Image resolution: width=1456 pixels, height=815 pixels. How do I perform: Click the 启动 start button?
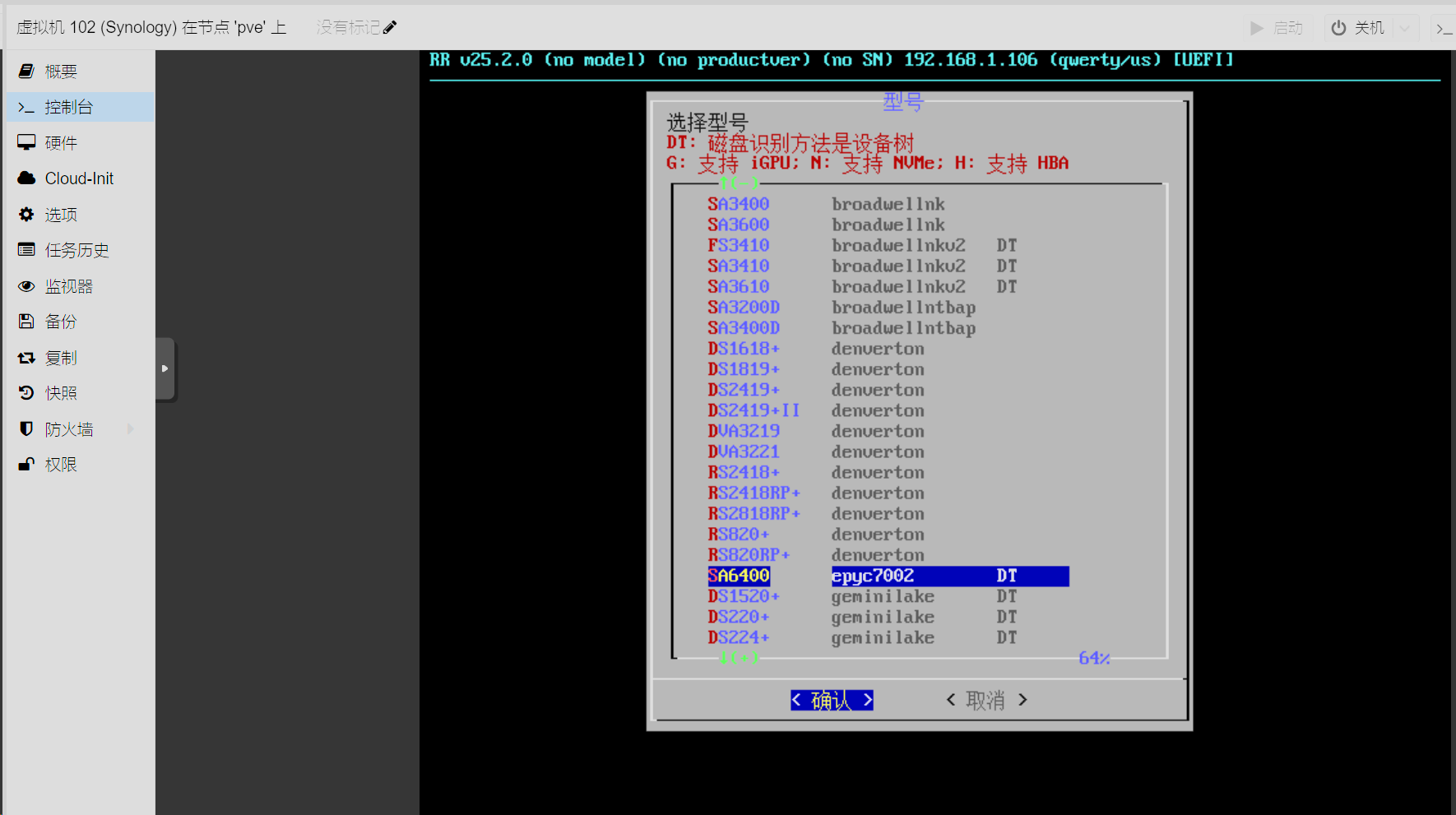1277,28
